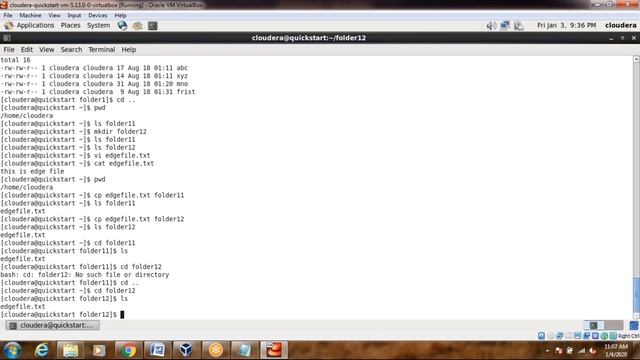Click the Windows network signal tray icon
Viewport: 640px width, 360px height.
pyautogui.click(x=581, y=351)
